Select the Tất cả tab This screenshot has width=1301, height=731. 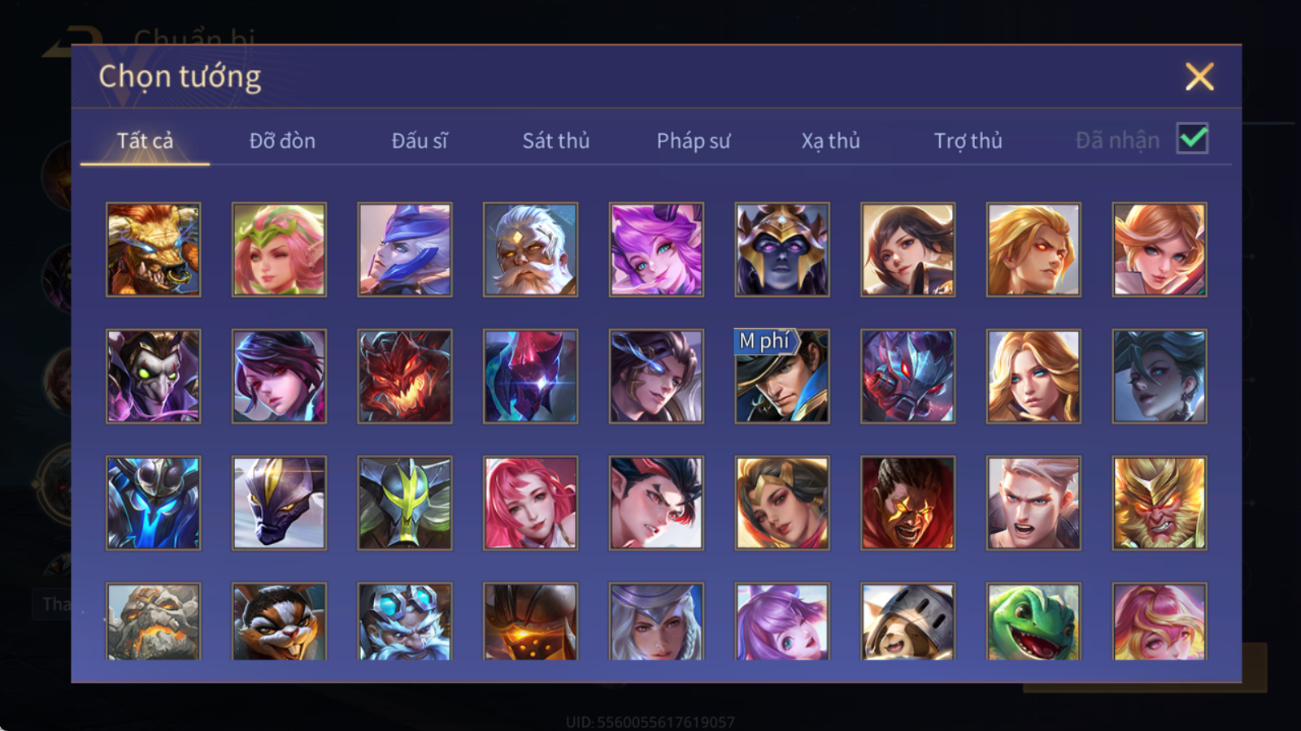tap(145, 141)
